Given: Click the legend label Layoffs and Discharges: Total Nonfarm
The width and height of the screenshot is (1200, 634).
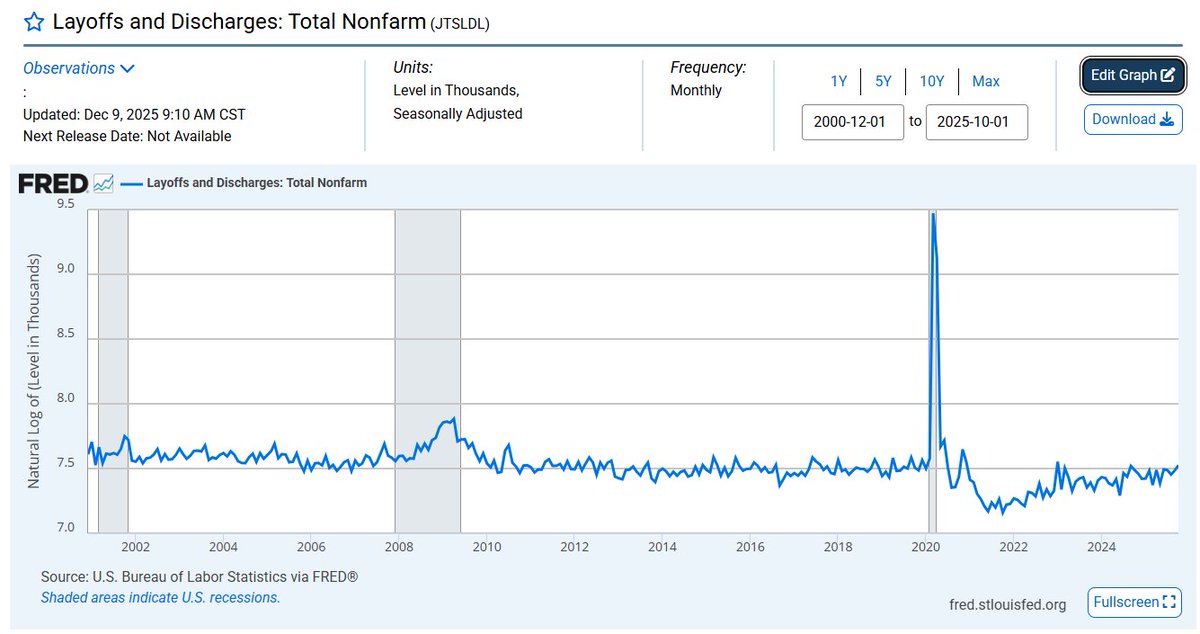Looking at the screenshot, I should pos(257,183).
